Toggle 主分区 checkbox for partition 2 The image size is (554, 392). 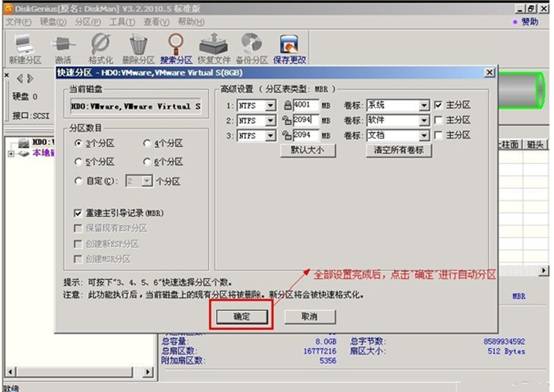coord(438,120)
